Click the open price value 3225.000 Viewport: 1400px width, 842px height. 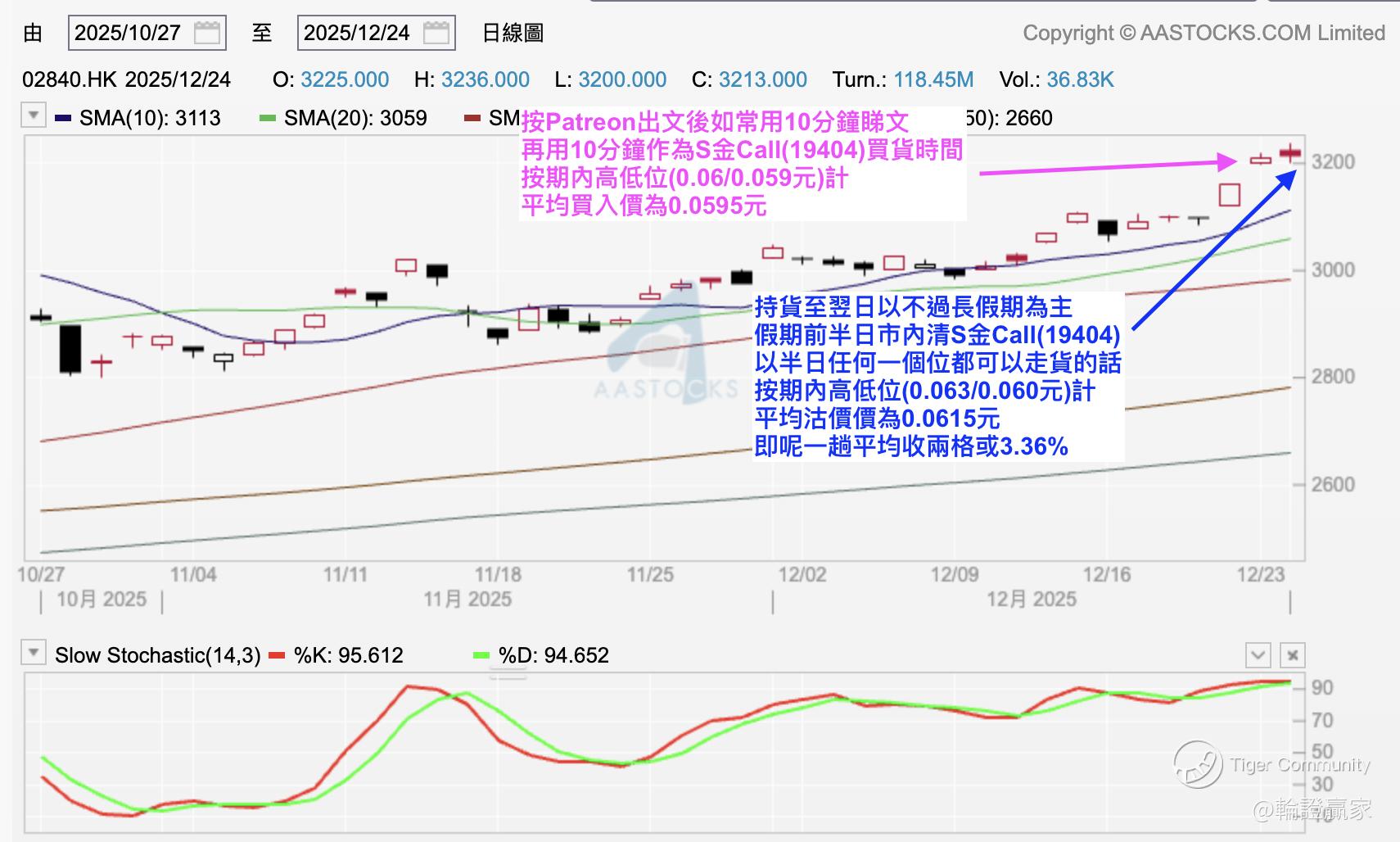point(345,79)
